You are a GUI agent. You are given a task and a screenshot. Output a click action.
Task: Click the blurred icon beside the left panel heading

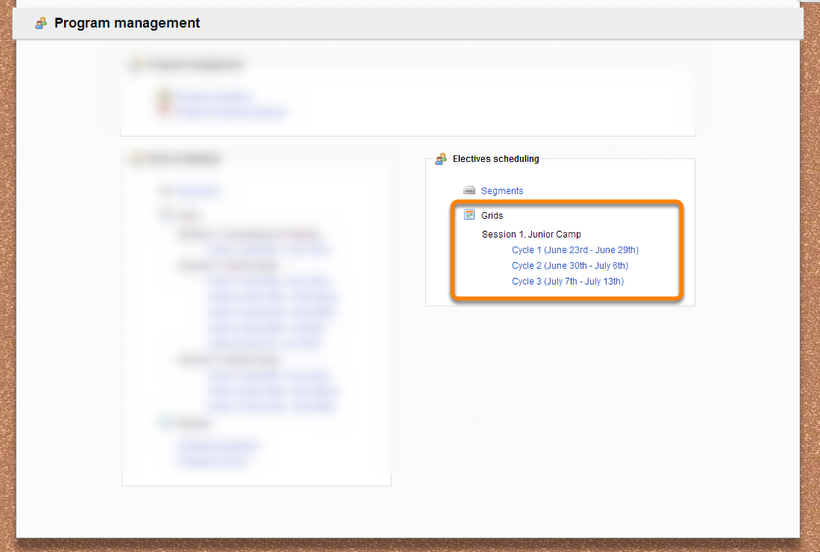(135, 159)
